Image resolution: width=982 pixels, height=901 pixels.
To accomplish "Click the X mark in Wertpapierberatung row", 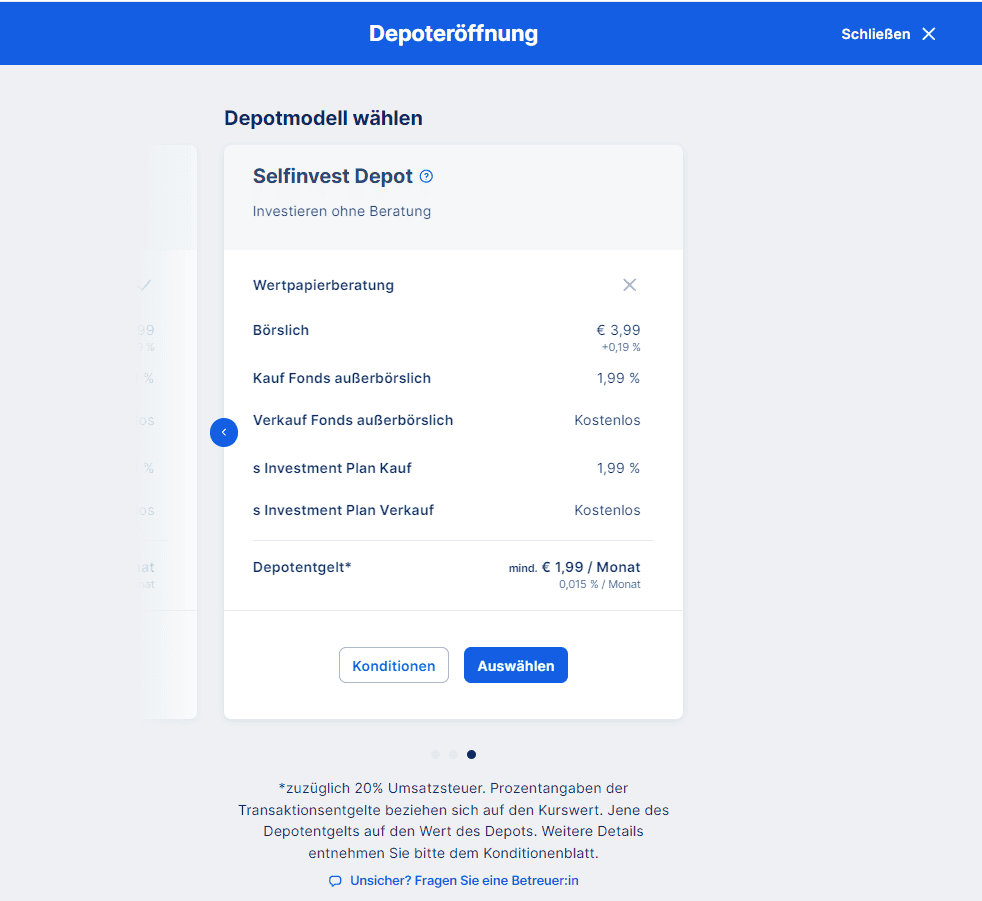I will pos(629,285).
